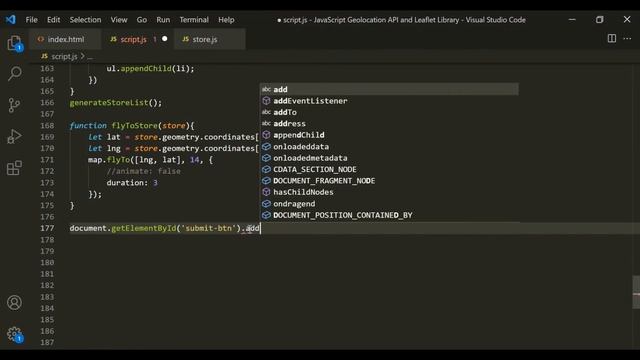The width and height of the screenshot is (640, 360).
Task: Expand the breadcrumb ellipsis after script.js
Action: [90, 56]
